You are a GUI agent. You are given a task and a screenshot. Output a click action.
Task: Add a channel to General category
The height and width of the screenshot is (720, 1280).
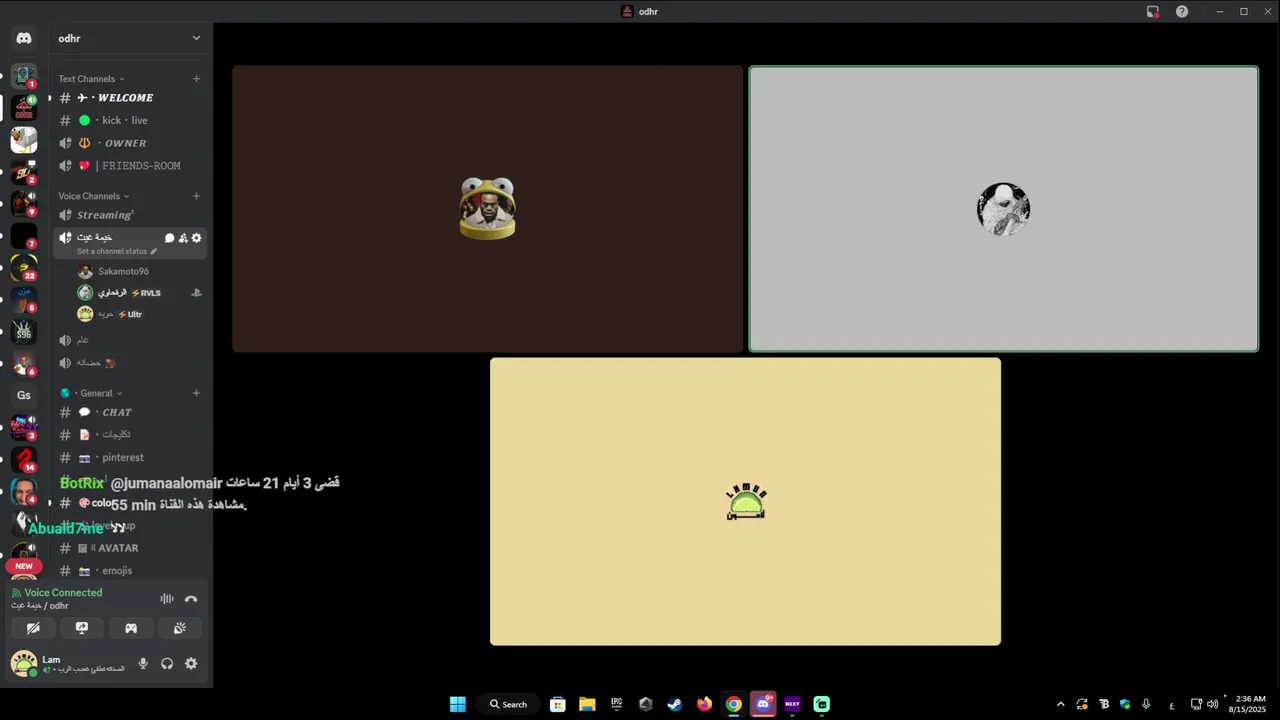[196, 393]
